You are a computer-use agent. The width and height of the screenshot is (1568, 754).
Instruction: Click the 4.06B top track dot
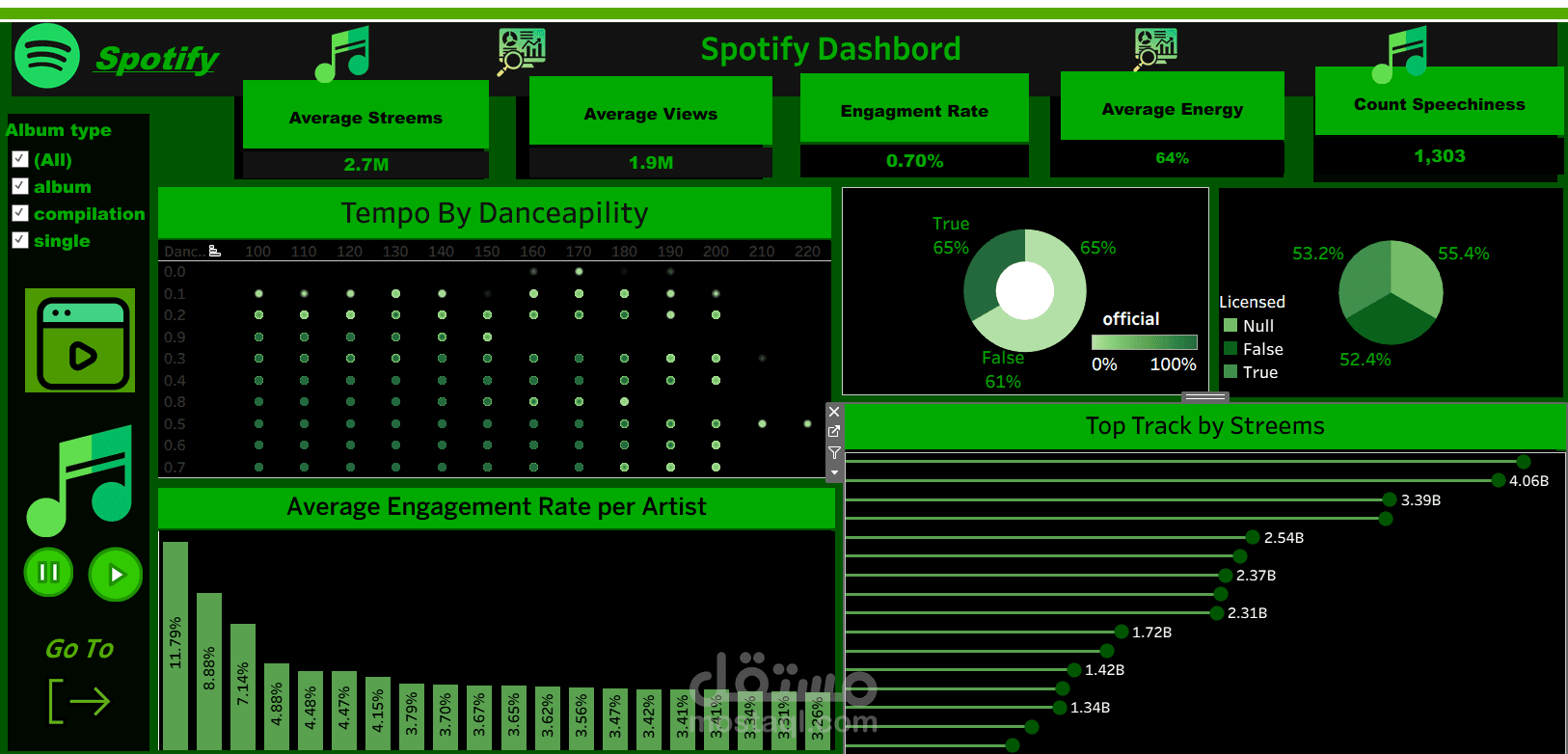[x=1499, y=480]
